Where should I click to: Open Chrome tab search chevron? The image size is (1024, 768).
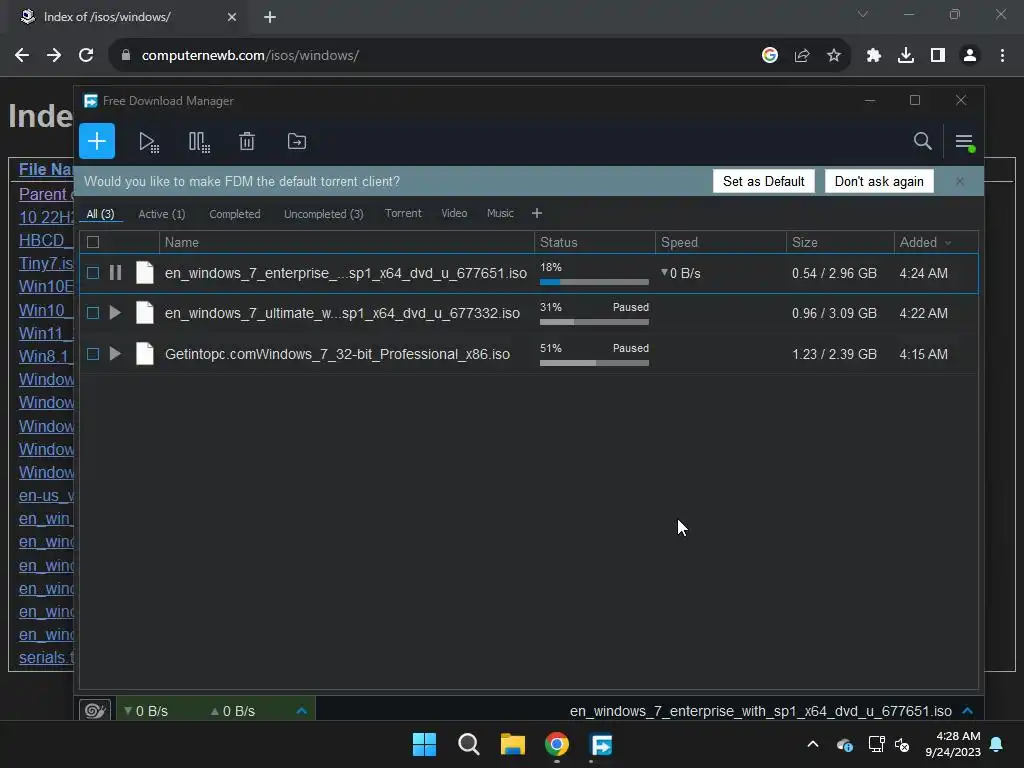coord(863,14)
